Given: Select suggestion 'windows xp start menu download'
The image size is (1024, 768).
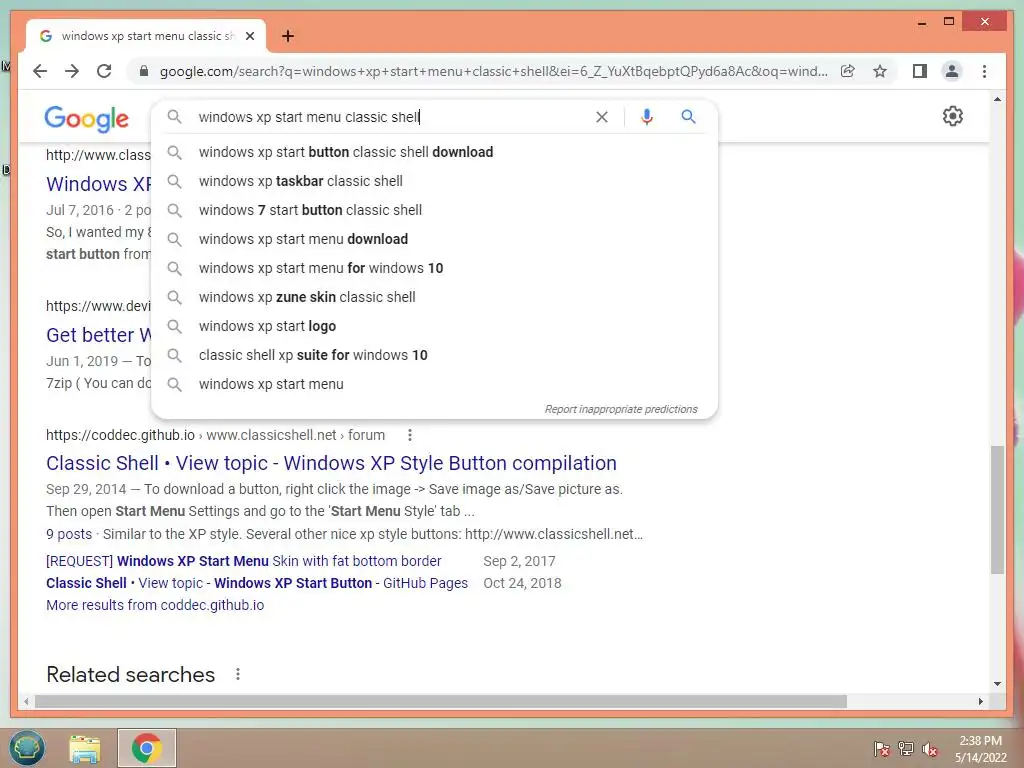Looking at the screenshot, I should pos(434,239).
